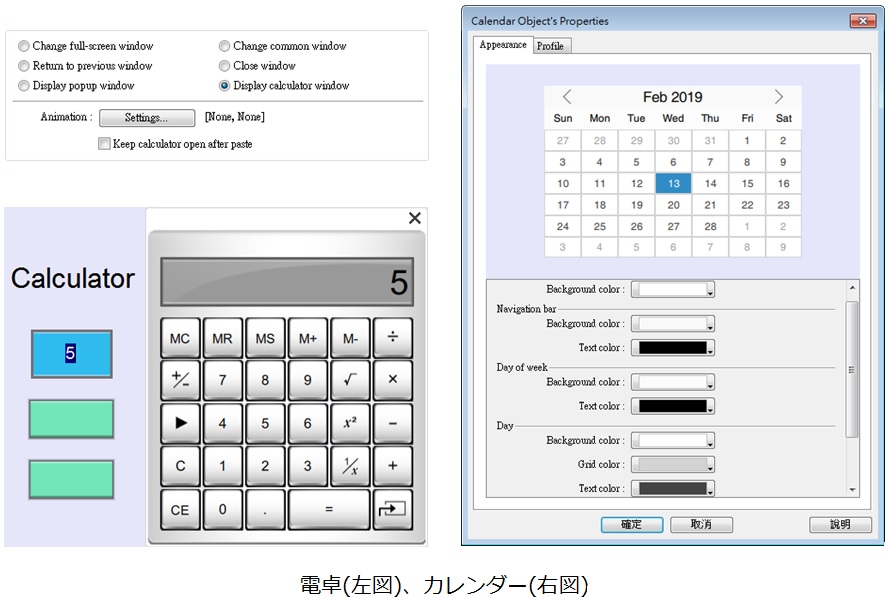Click the square root calculator key
This screenshot has width=889, height=598.
point(350,380)
